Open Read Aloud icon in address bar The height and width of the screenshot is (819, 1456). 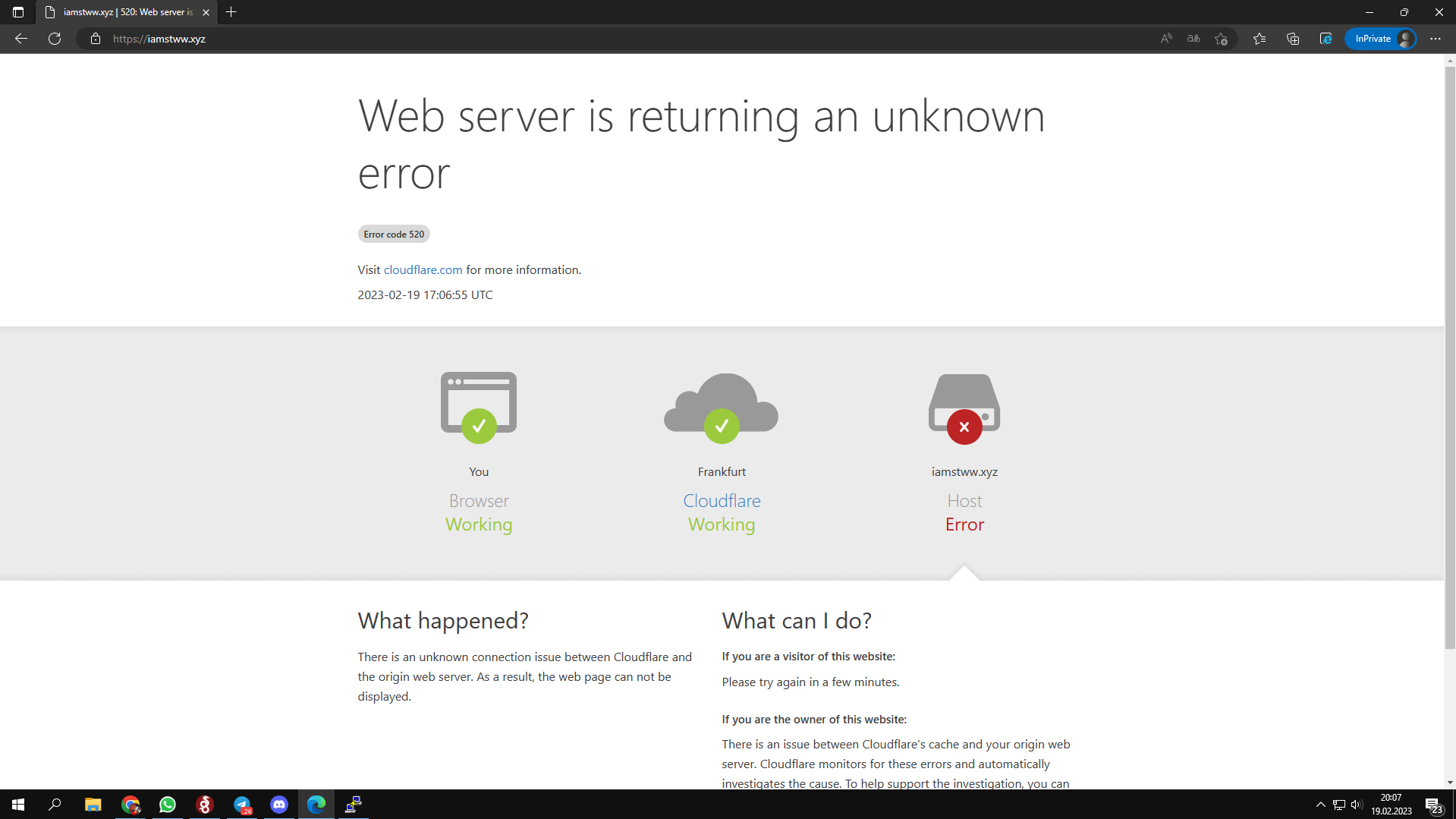tap(1166, 39)
